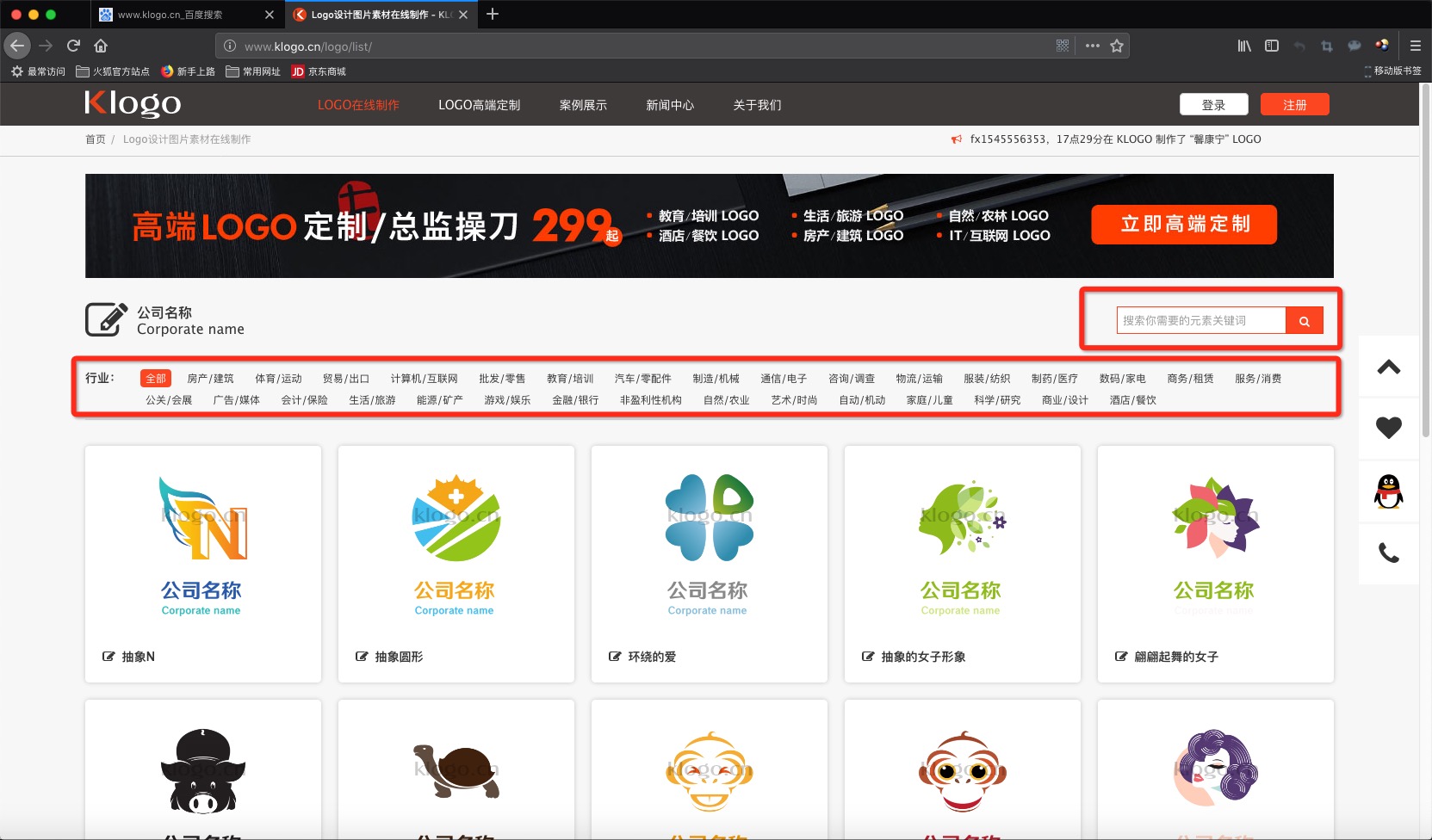1432x840 pixels.
Task: Click the pencil icon beside 公司名称 heading
Action: coord(105,318)
